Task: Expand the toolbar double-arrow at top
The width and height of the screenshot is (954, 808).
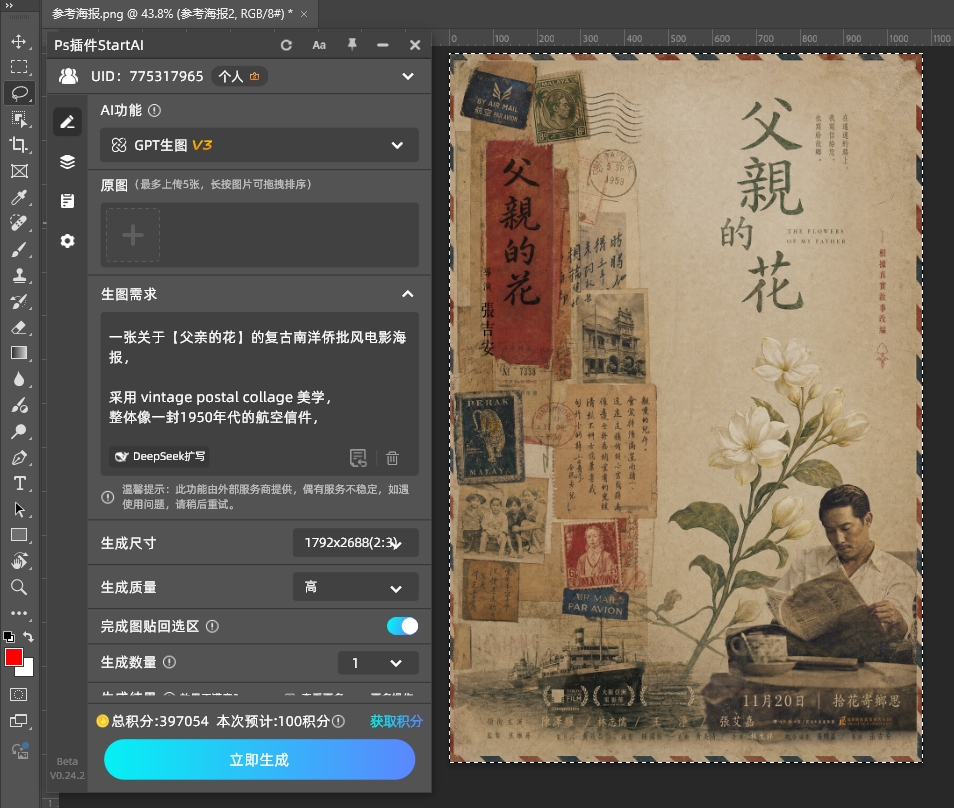Action: [9, 5]
